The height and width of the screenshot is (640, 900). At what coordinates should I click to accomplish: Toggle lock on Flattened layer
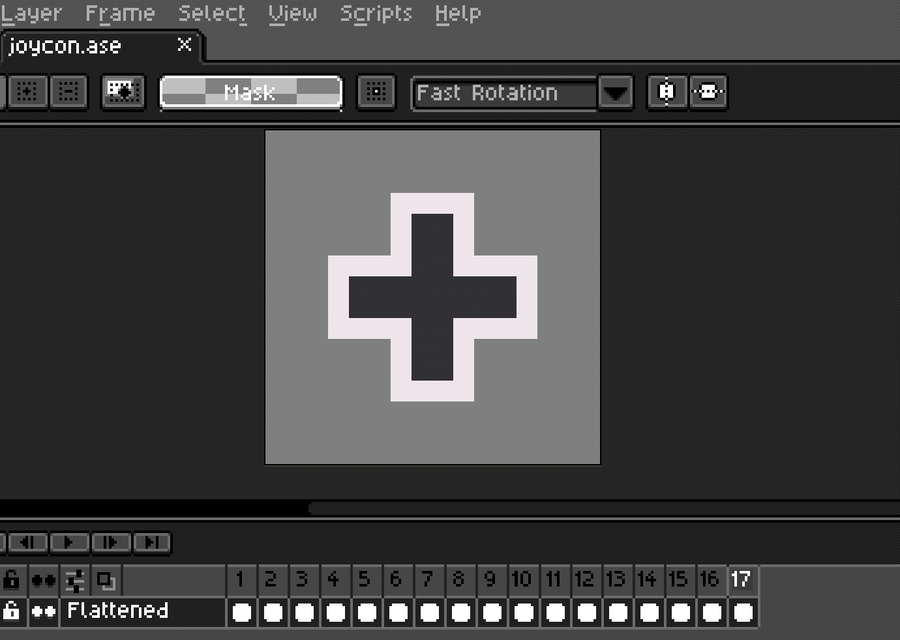[x=11, y=611]
